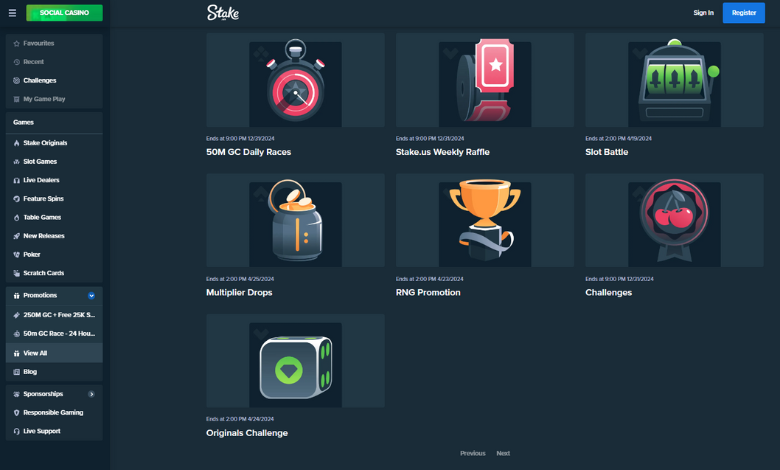The image size is (780, 470).
Task: Go to Poker games
Action: [x=32, y=254]
